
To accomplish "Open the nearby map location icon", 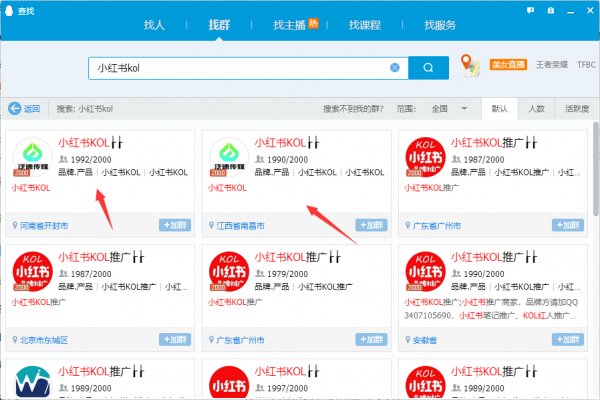I will click(x=470, y=65).
